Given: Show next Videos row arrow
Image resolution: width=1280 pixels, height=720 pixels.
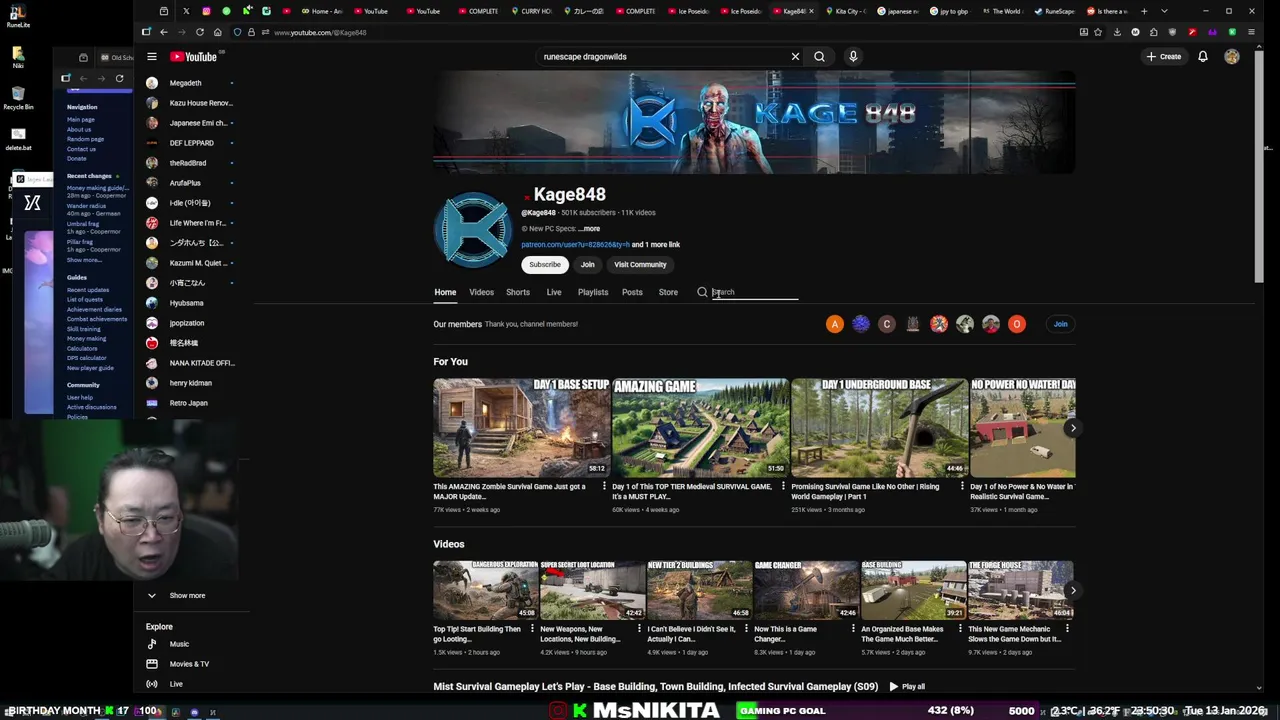Looking at the screenshot, I should (1073, 591).
